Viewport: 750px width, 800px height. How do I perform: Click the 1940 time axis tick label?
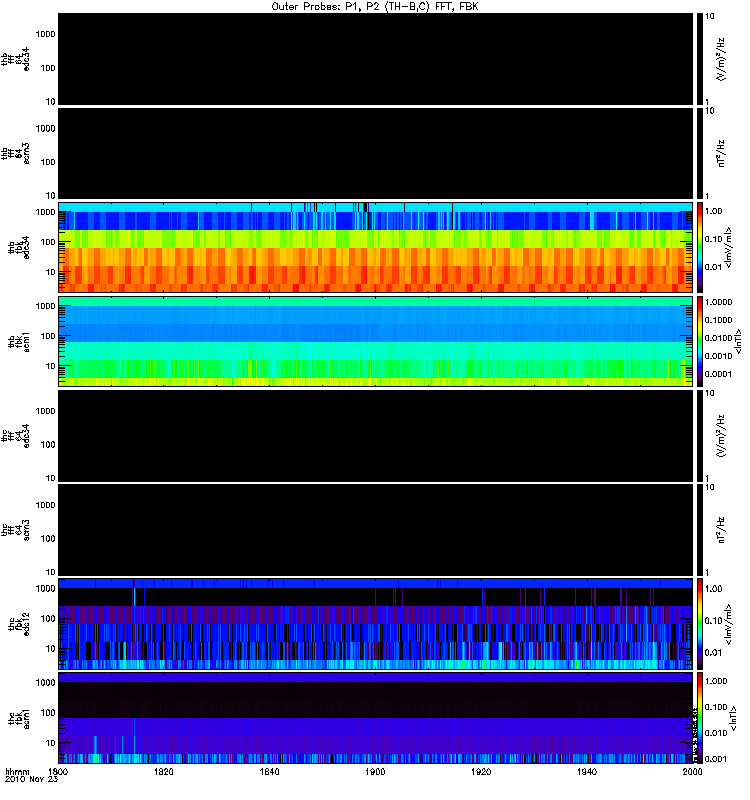pyautogui.click(x=587, y=771)
